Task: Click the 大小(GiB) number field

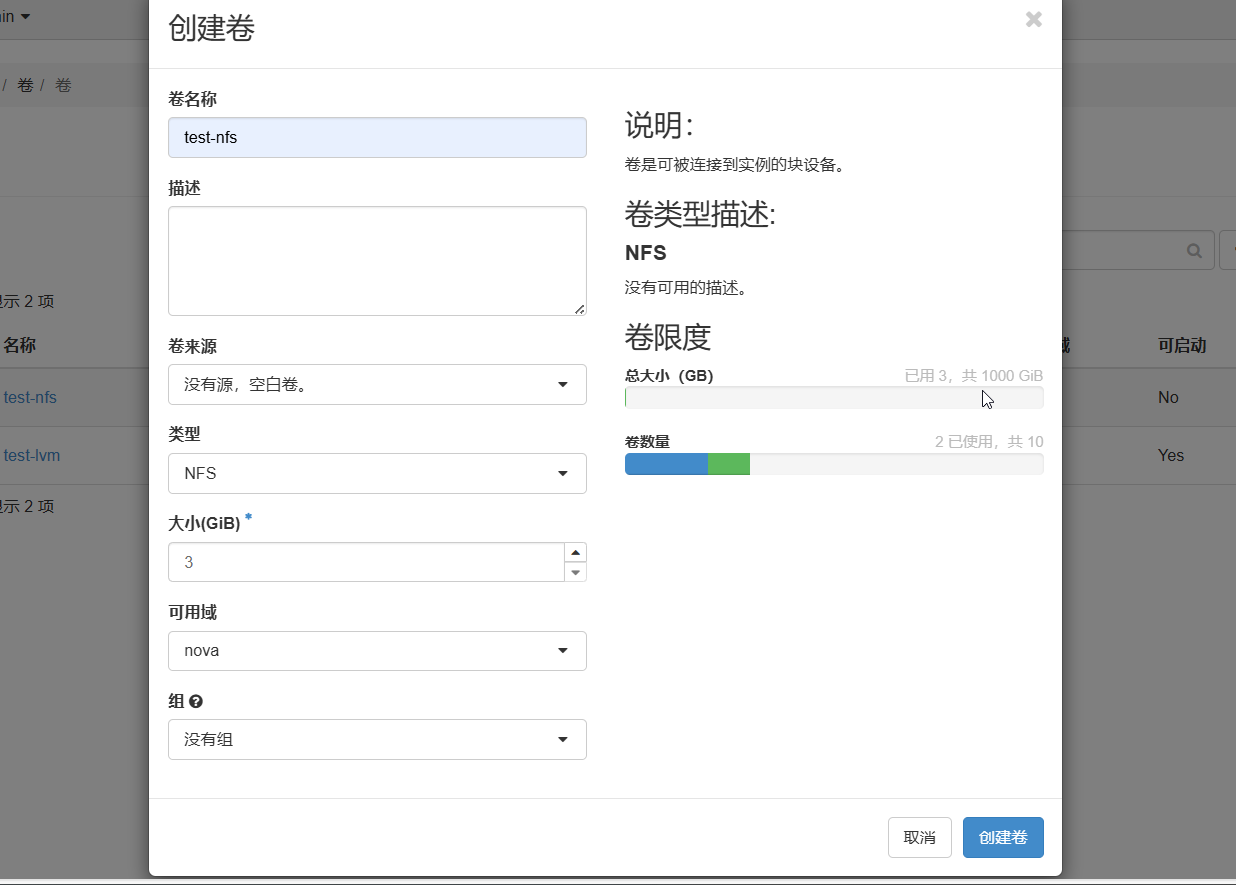Action: click(366, 562)
